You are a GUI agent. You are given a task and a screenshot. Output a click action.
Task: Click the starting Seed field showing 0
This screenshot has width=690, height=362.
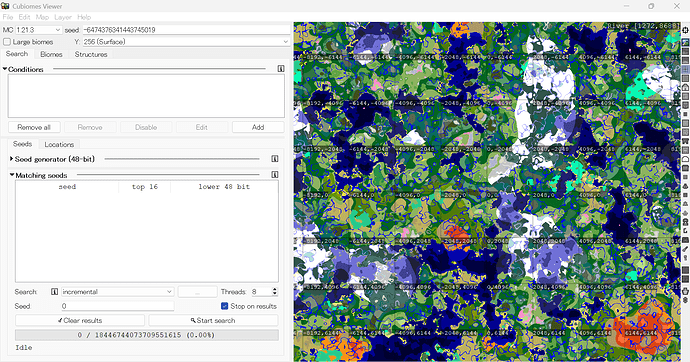[117, 306]
